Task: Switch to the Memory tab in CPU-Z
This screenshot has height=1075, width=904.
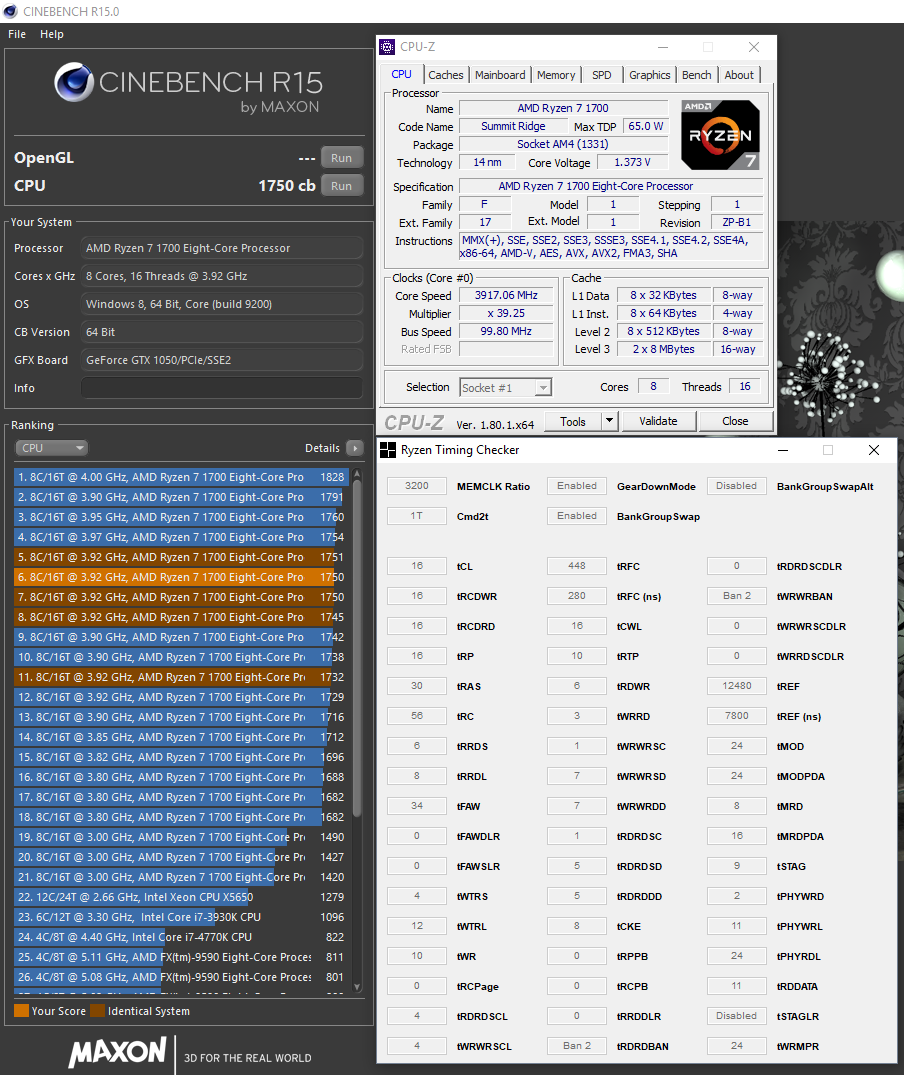Action: (556, 75)
